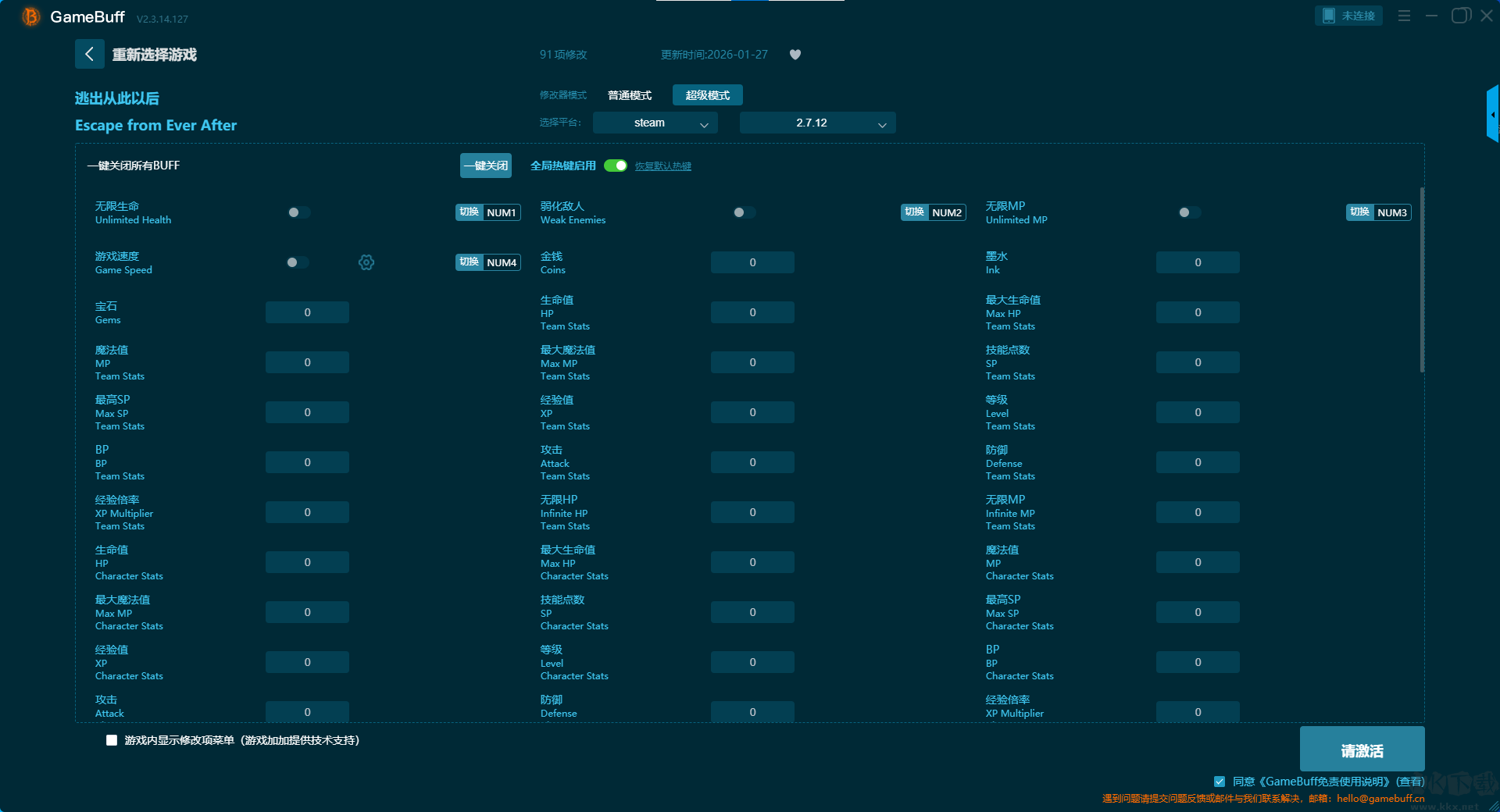
Task: Click the back arrow icon
Action: pyautogui.click(x=89, y=54)
